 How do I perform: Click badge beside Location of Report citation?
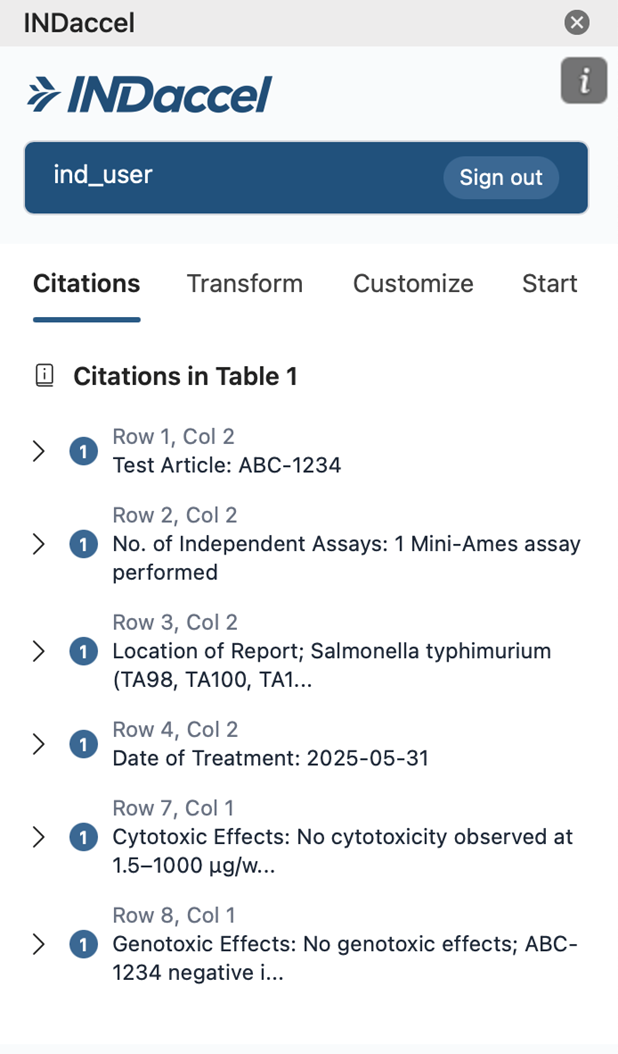click(x=83, y=652)
